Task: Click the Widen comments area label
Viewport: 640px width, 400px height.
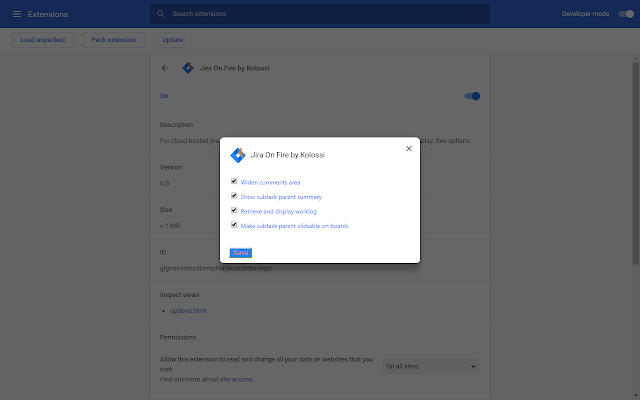Action: coord(270,182)
